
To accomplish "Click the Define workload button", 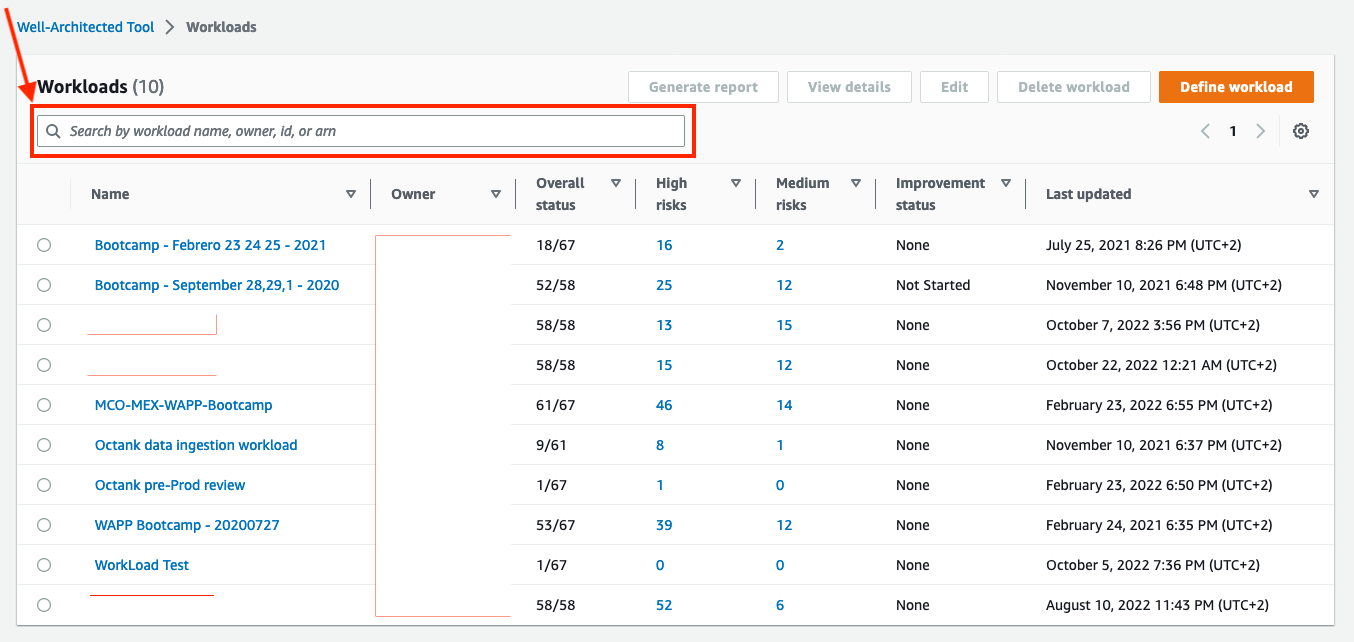I will tap(1236, 87).
